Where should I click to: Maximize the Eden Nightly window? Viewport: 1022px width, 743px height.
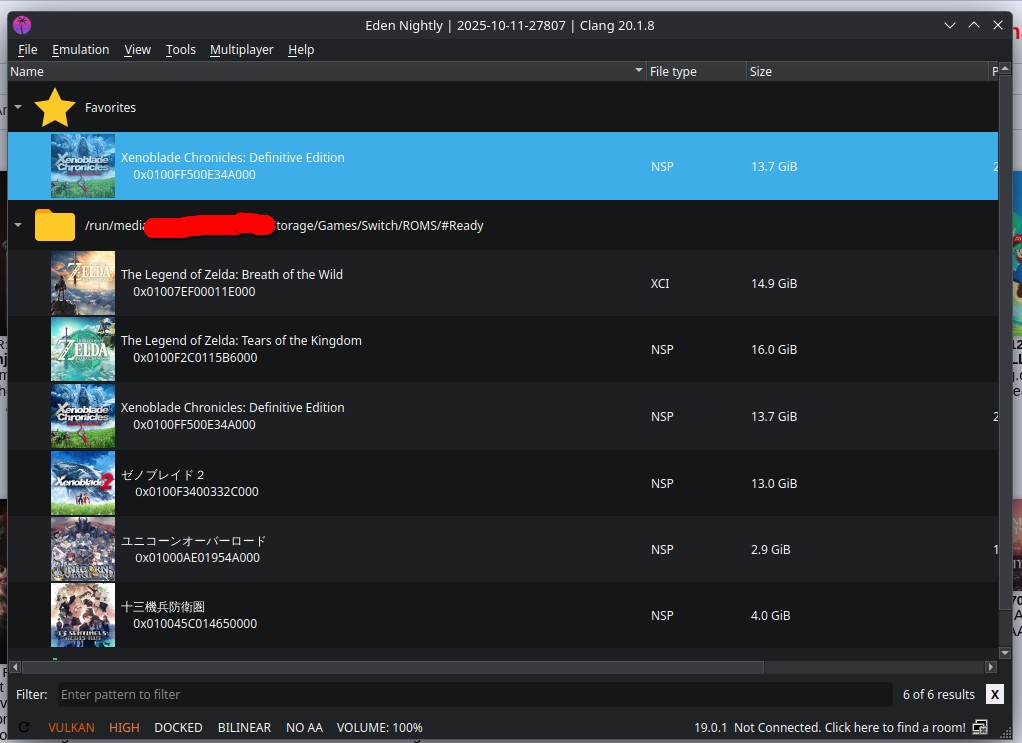(x=974, y=25)
